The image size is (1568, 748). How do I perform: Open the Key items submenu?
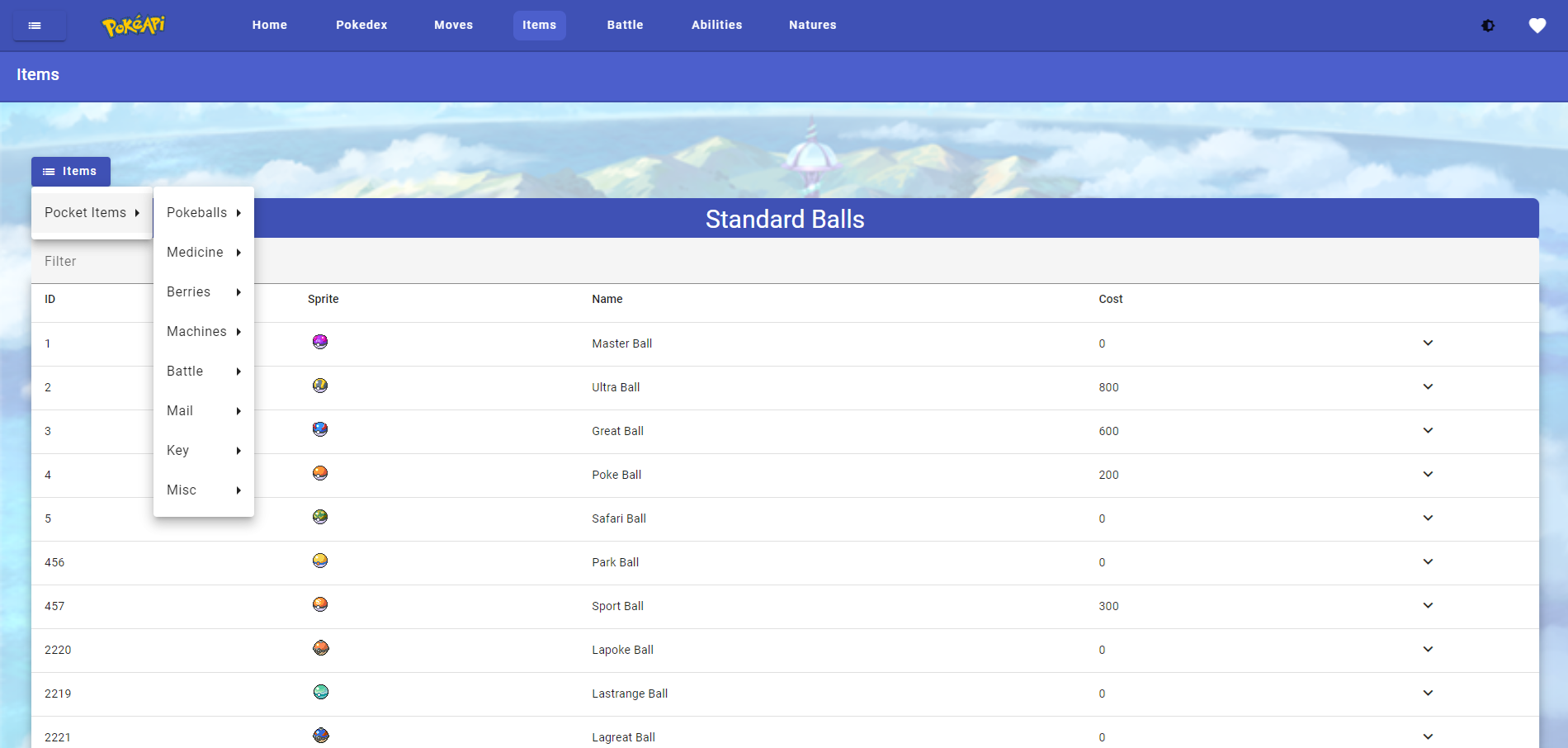click(x=204, y=451)
